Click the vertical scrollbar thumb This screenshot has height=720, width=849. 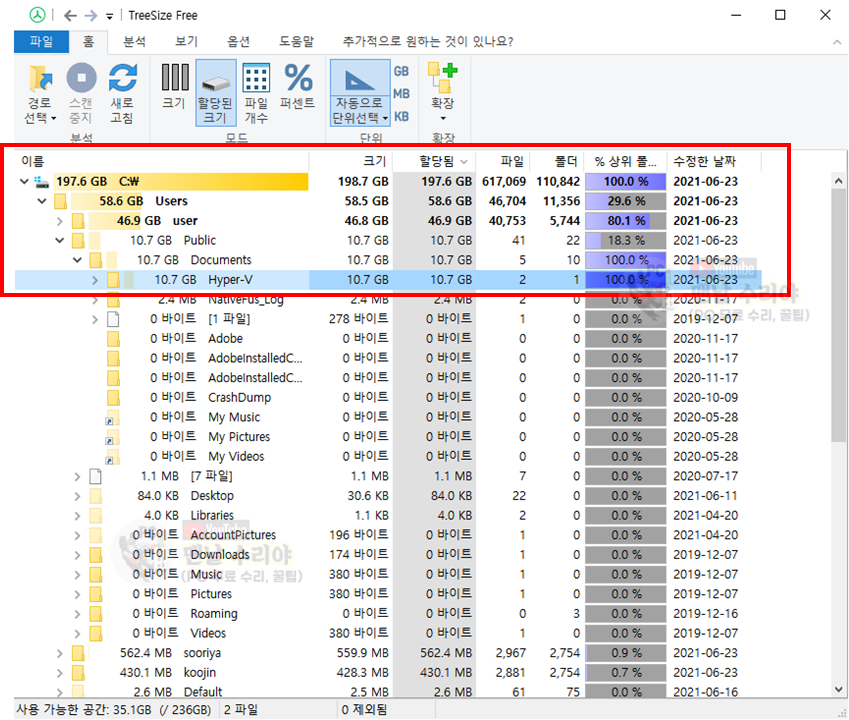(838, 314)
